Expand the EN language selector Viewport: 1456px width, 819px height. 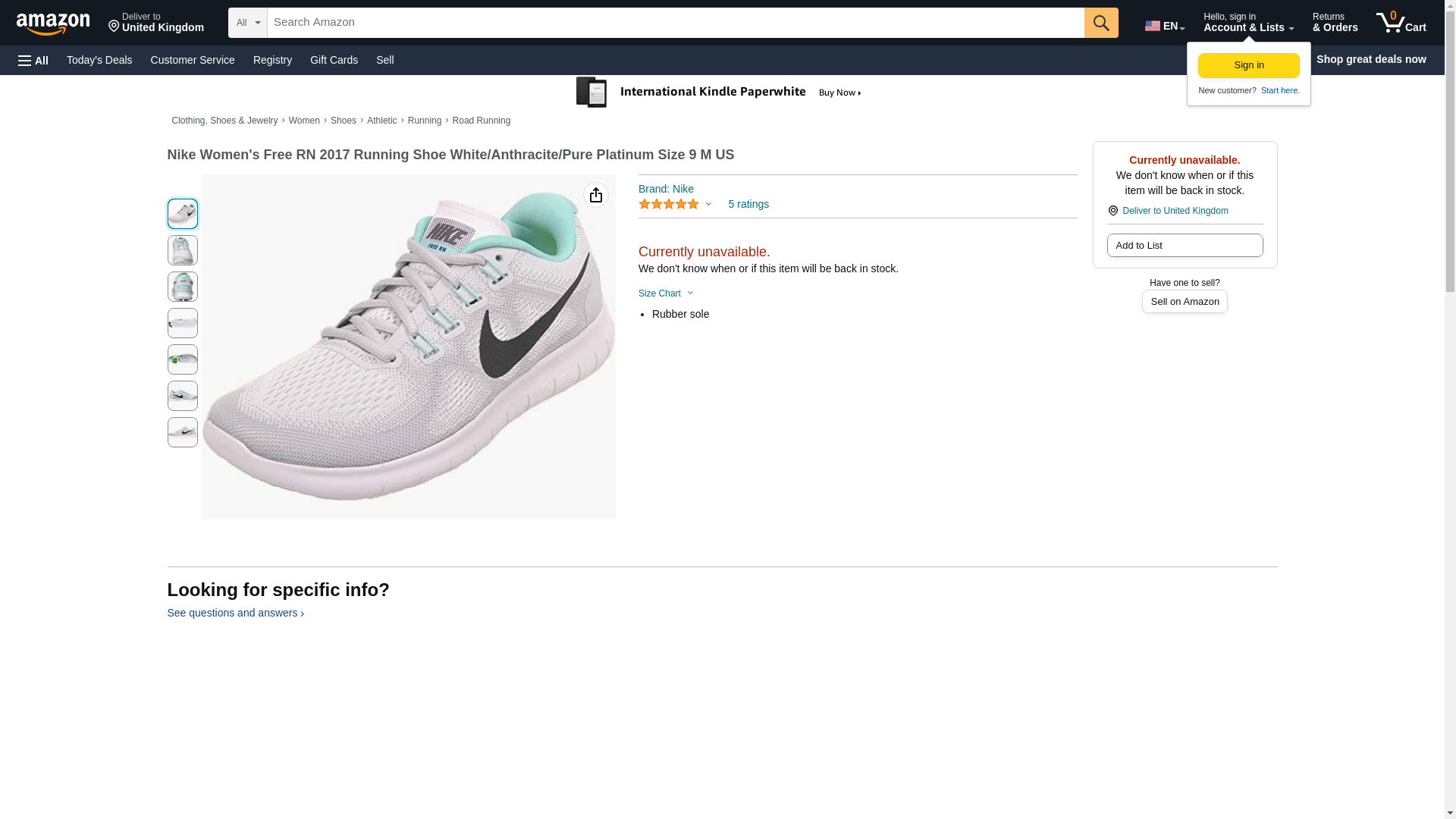point(1164,26)
